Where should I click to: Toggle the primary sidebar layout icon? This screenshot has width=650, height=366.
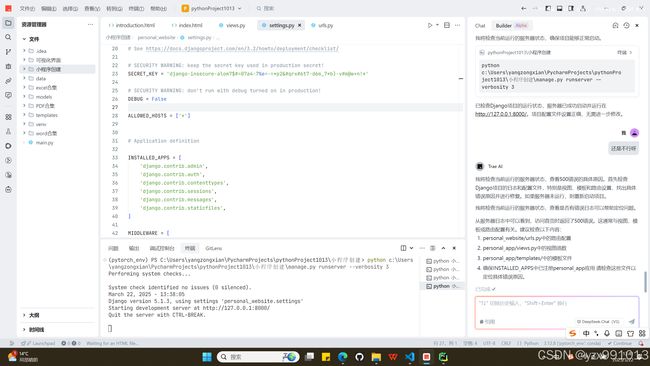(x=548, y=8)
